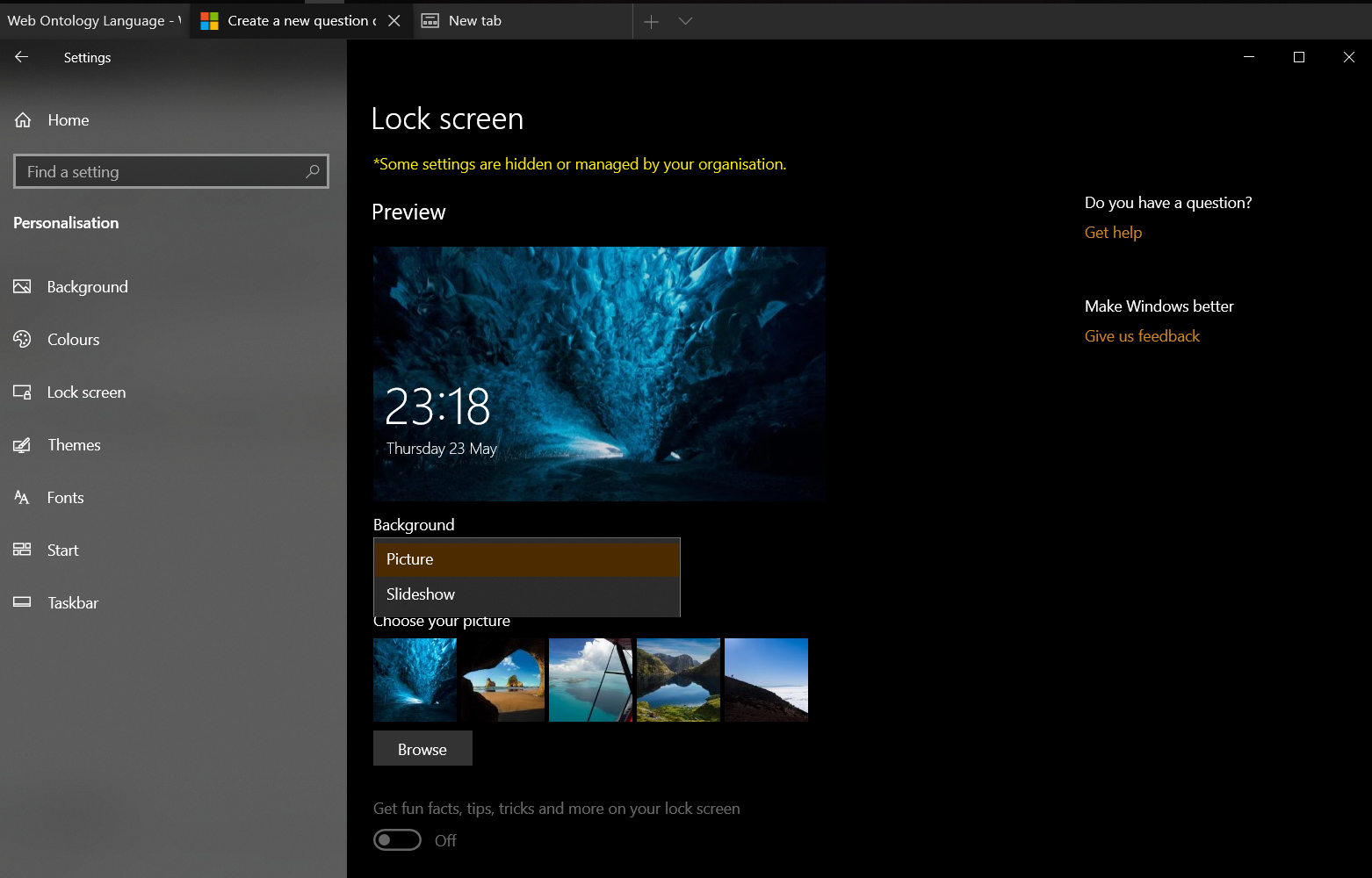Click the Browse button
Image resolution: width=1372 pixels, height=878 pixels.
click(x=422, y=748)
